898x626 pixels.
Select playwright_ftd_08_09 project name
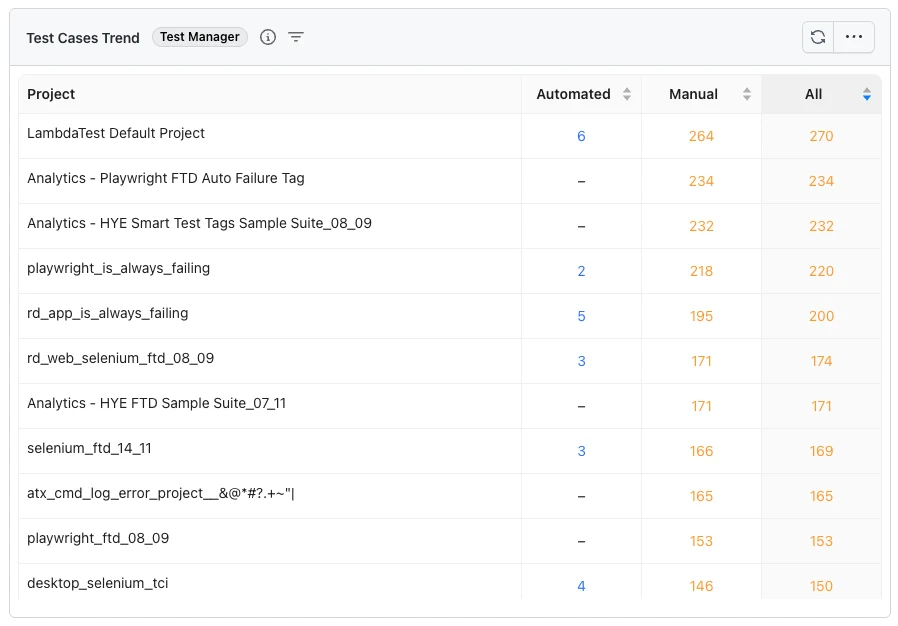point(98,538)
